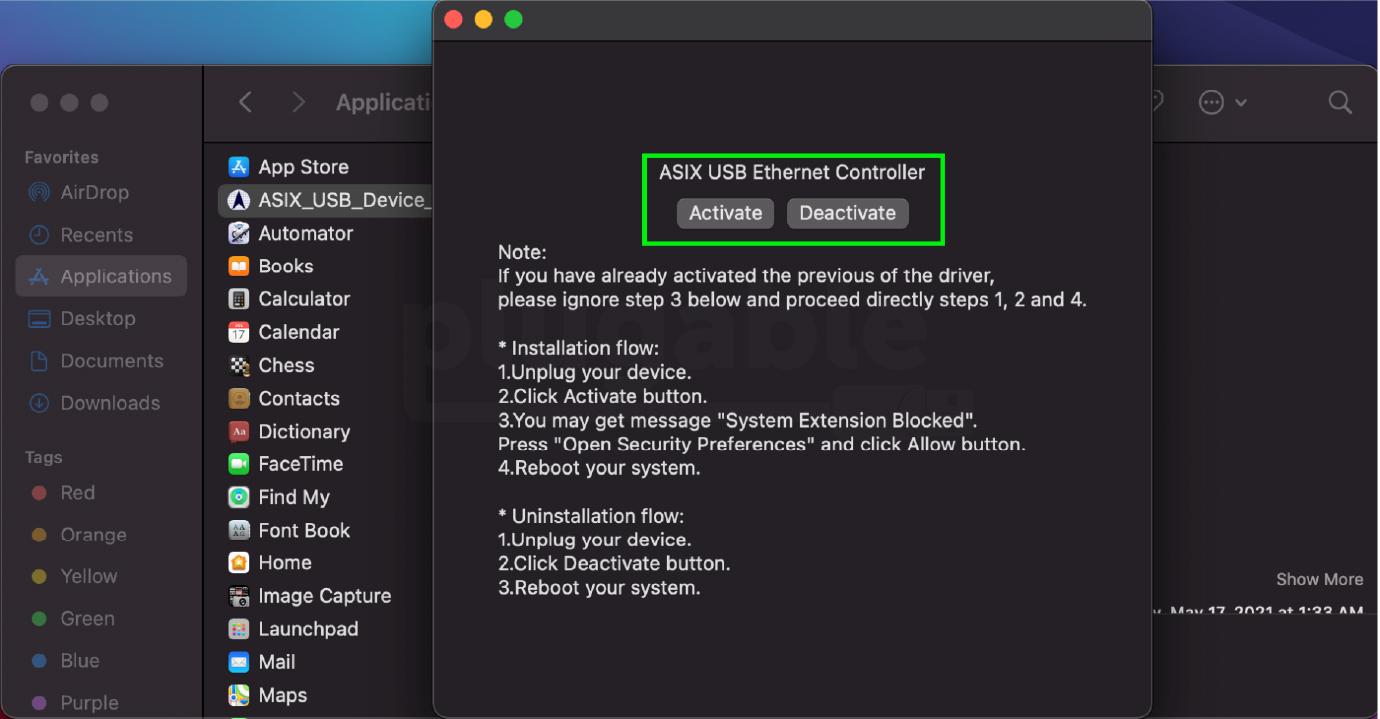The height and width of the screenshot is (719, 1380).
Task: Select the Dictionary app icon
Action: tap(238, 431)
